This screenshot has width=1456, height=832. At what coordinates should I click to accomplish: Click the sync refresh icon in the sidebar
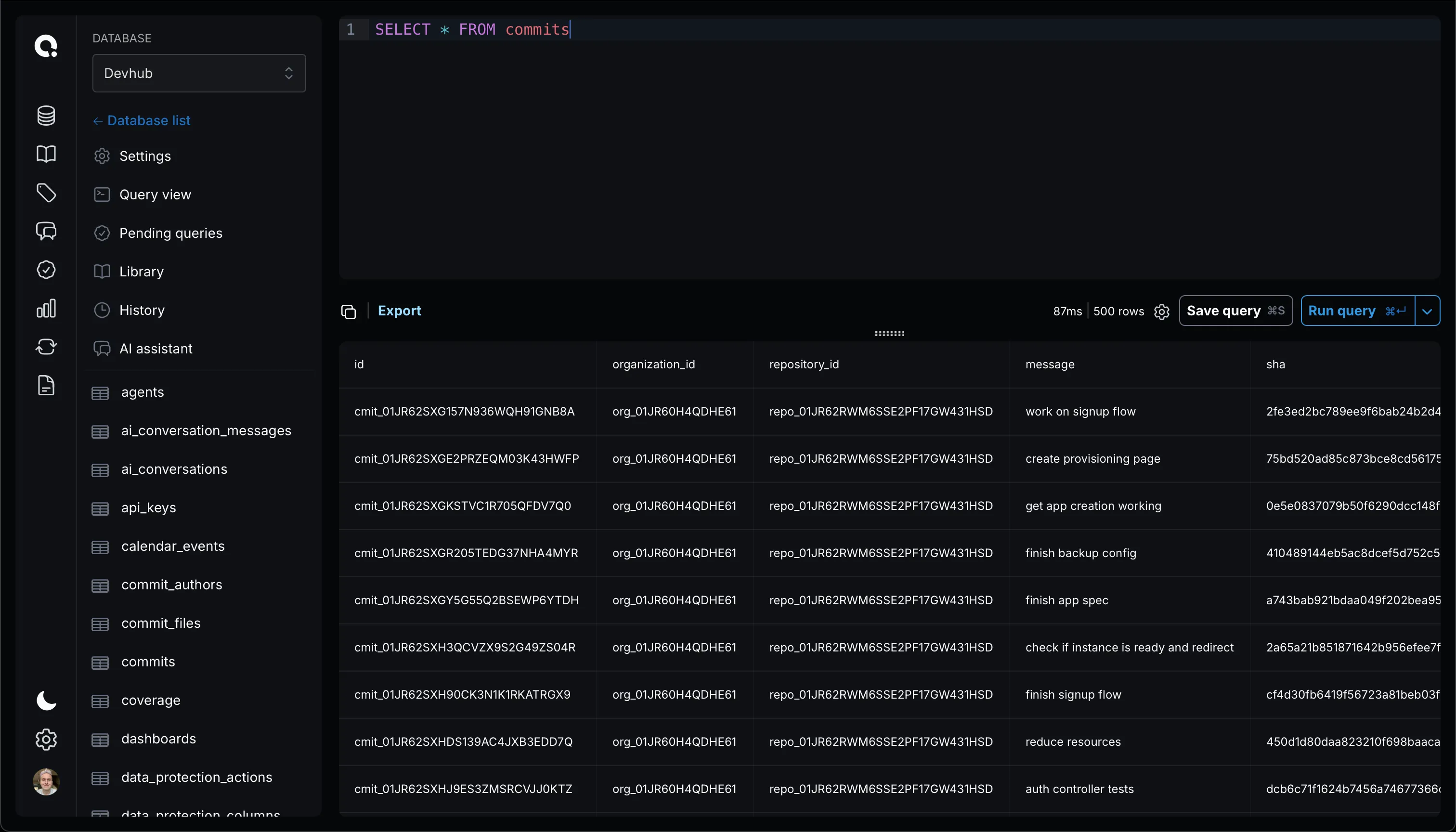point(46,346)
